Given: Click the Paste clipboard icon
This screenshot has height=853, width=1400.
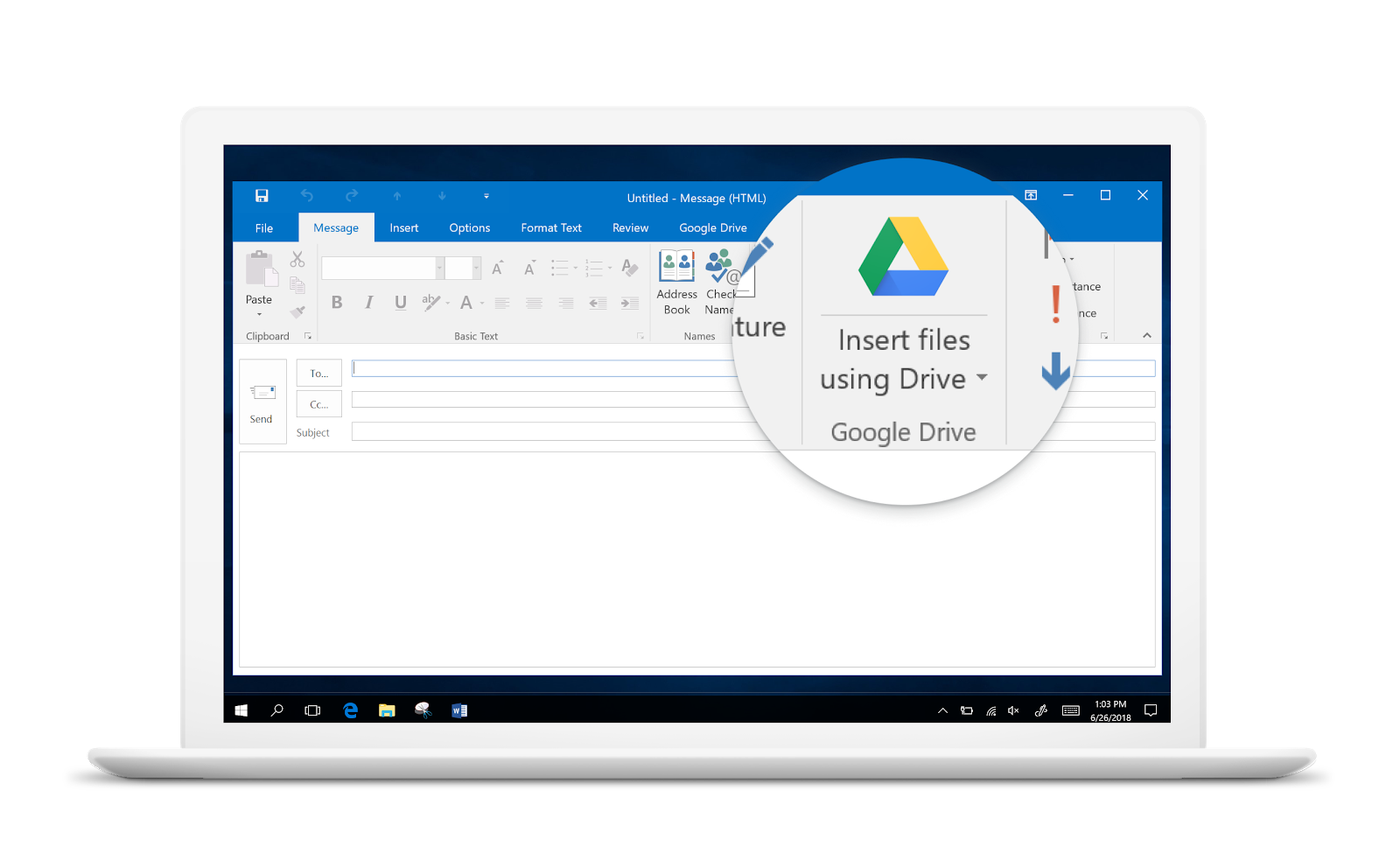Looking at the screenshot, I should (x=261, y=269).
